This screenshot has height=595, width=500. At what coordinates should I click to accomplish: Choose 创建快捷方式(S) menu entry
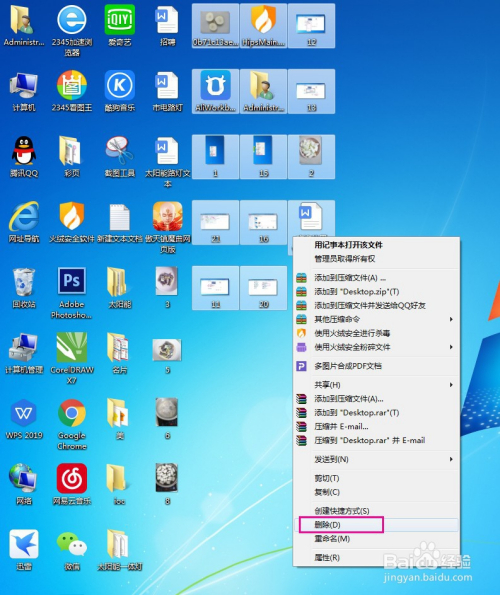(x=376, y=511)
